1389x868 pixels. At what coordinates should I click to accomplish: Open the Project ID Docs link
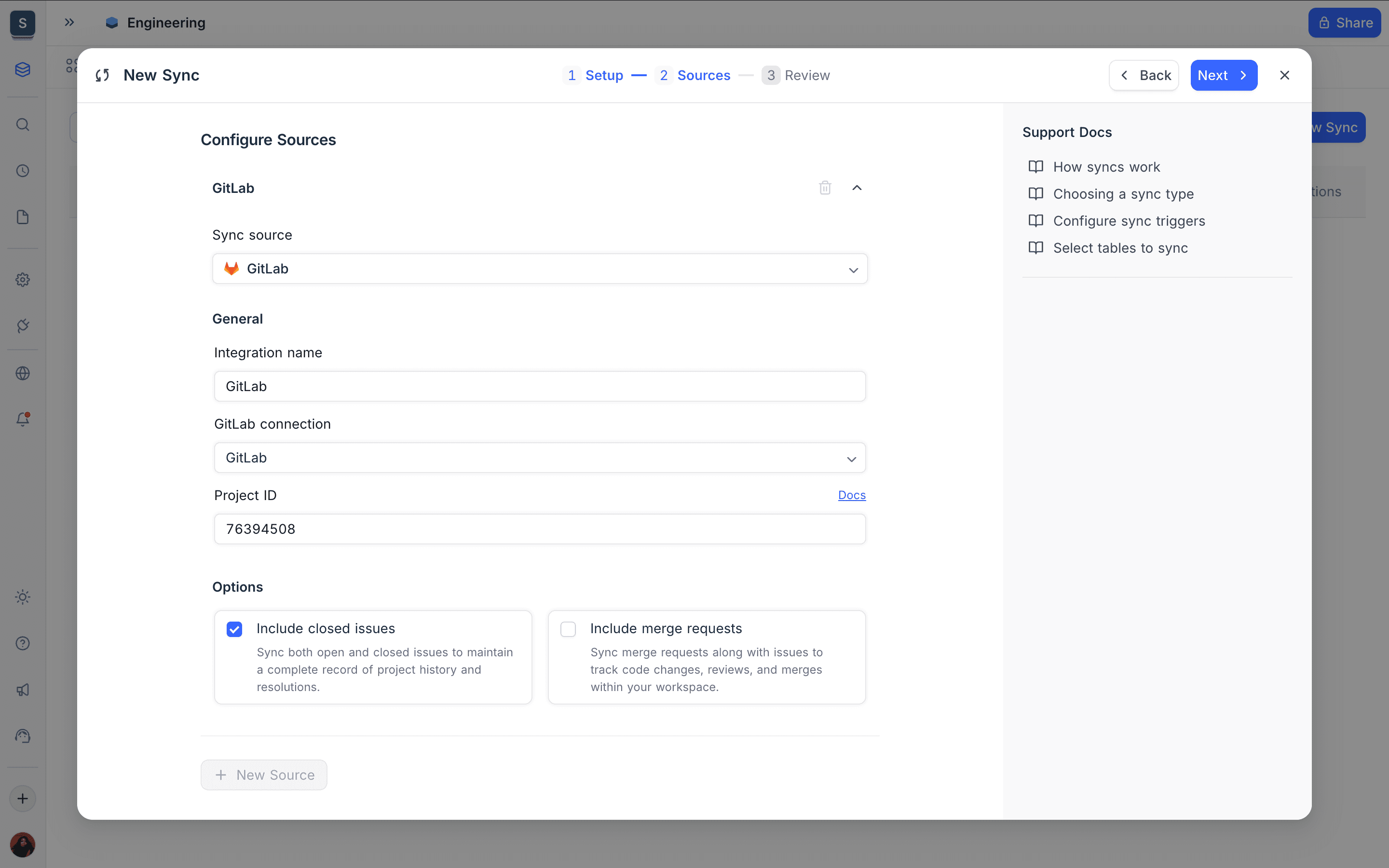click(x=851, y=494)
